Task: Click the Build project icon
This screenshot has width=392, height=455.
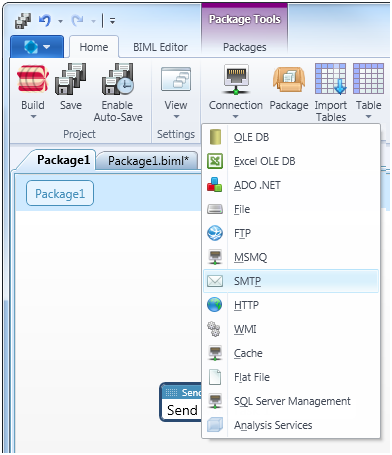Action: [33, 79]
